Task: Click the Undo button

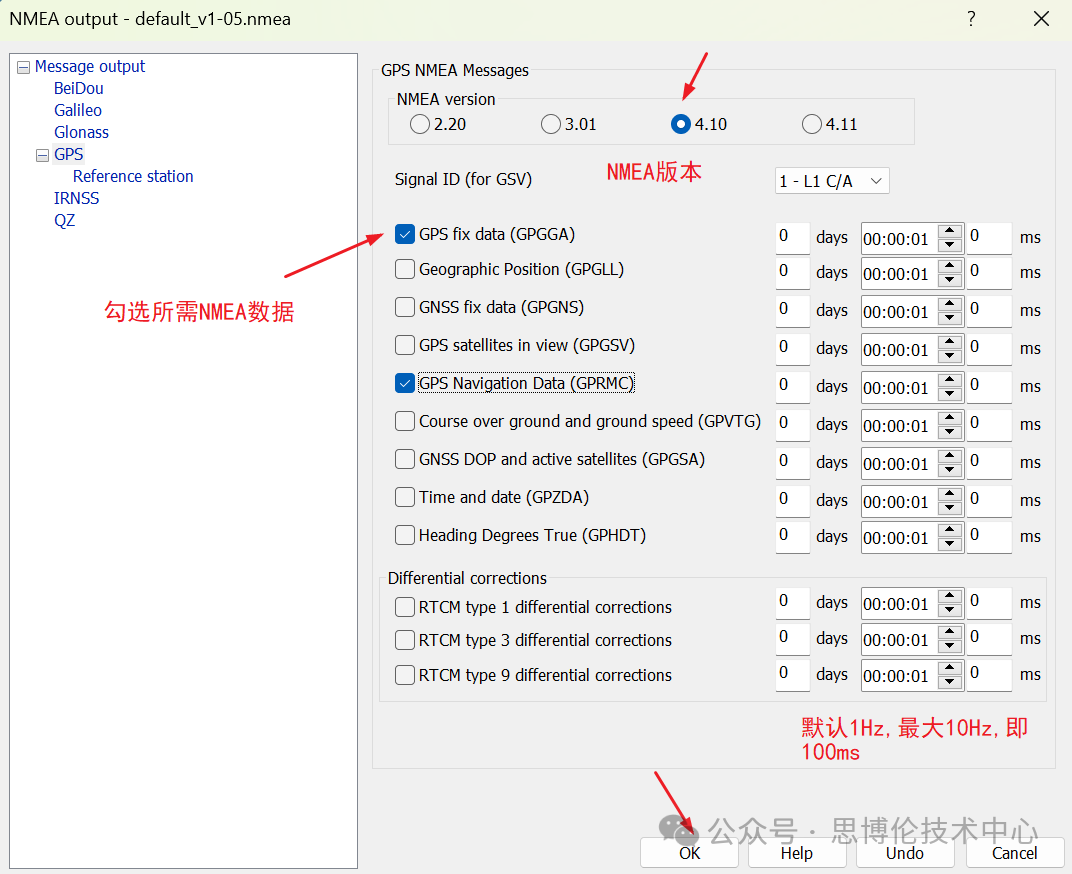Action: click(904, 853)
